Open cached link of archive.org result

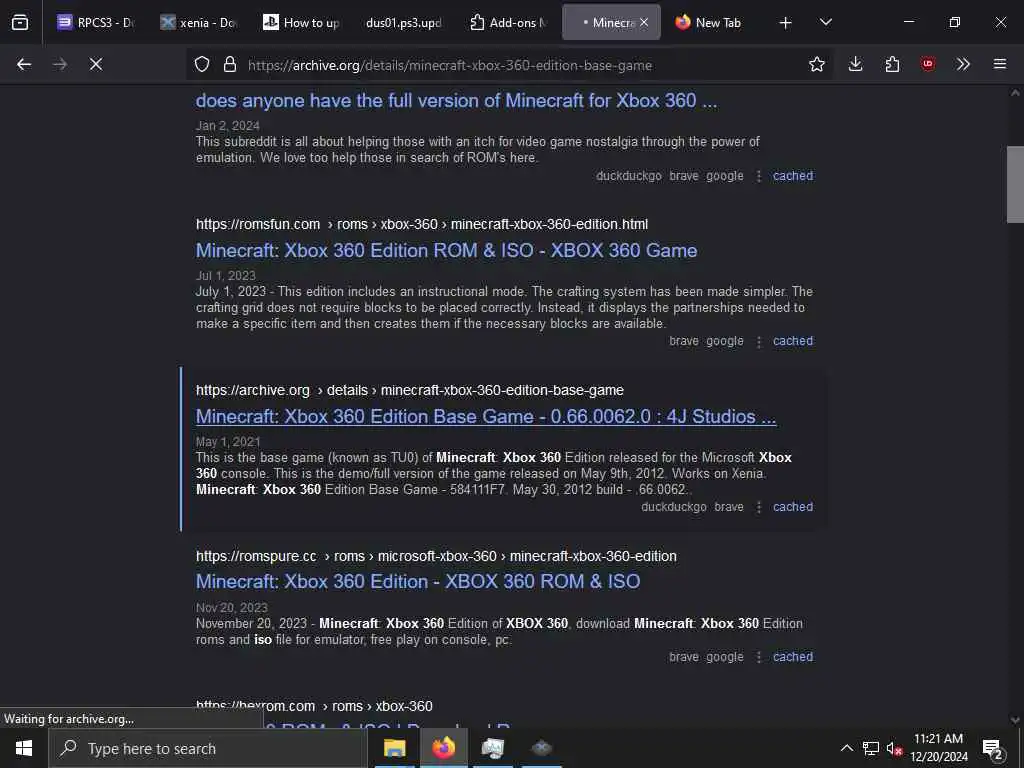[x=793, y=507]
